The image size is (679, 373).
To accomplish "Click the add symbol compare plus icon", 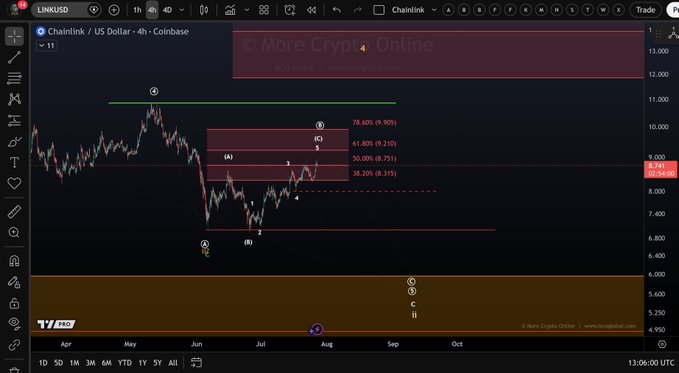I will point(114,10).
